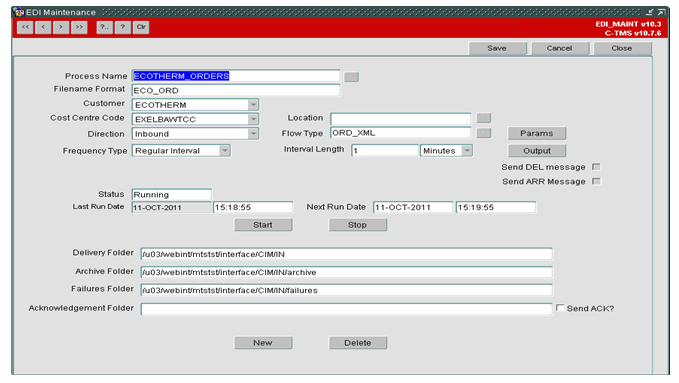This screenshot has height=383, width=679.
Task: Click the empty Location field
Action: click(x=401, y=119)
